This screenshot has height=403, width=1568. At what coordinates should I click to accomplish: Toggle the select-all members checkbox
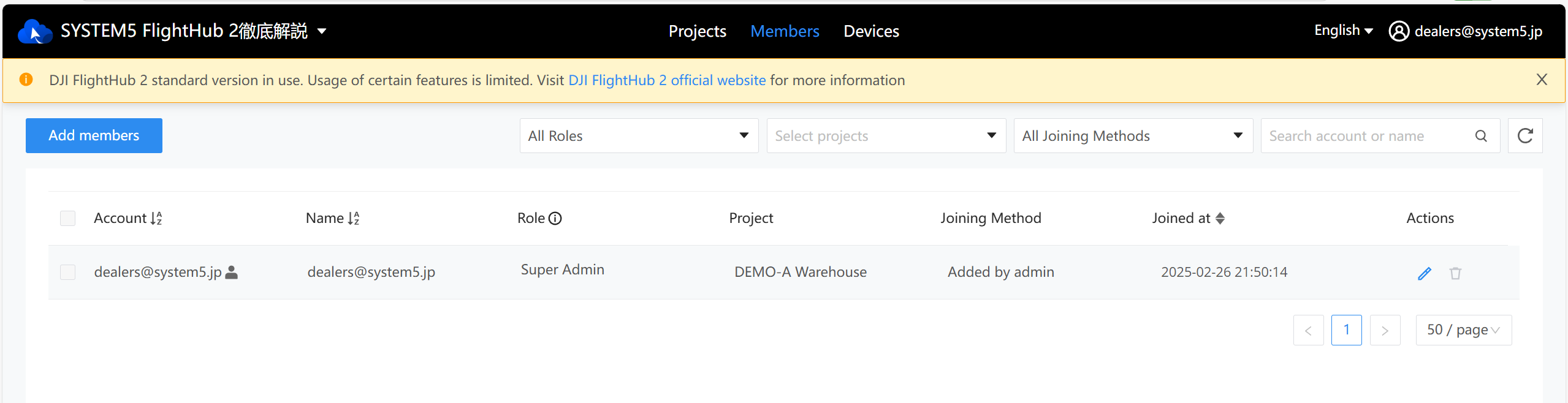point(67,218)
